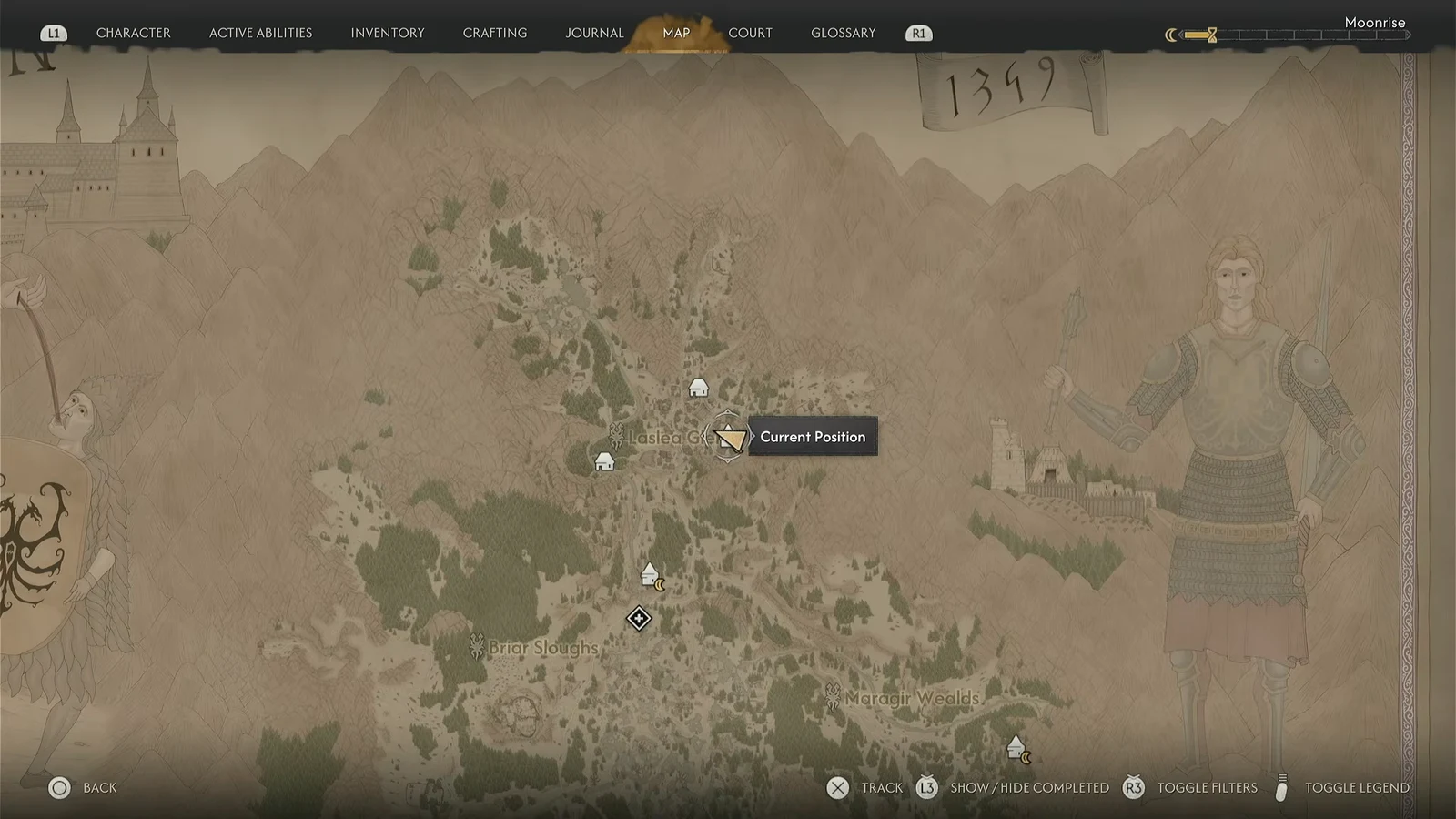This screenshot has height=819, width=1456.
Task: Click the Maragir Wealds region label
Action: point(912,698)
